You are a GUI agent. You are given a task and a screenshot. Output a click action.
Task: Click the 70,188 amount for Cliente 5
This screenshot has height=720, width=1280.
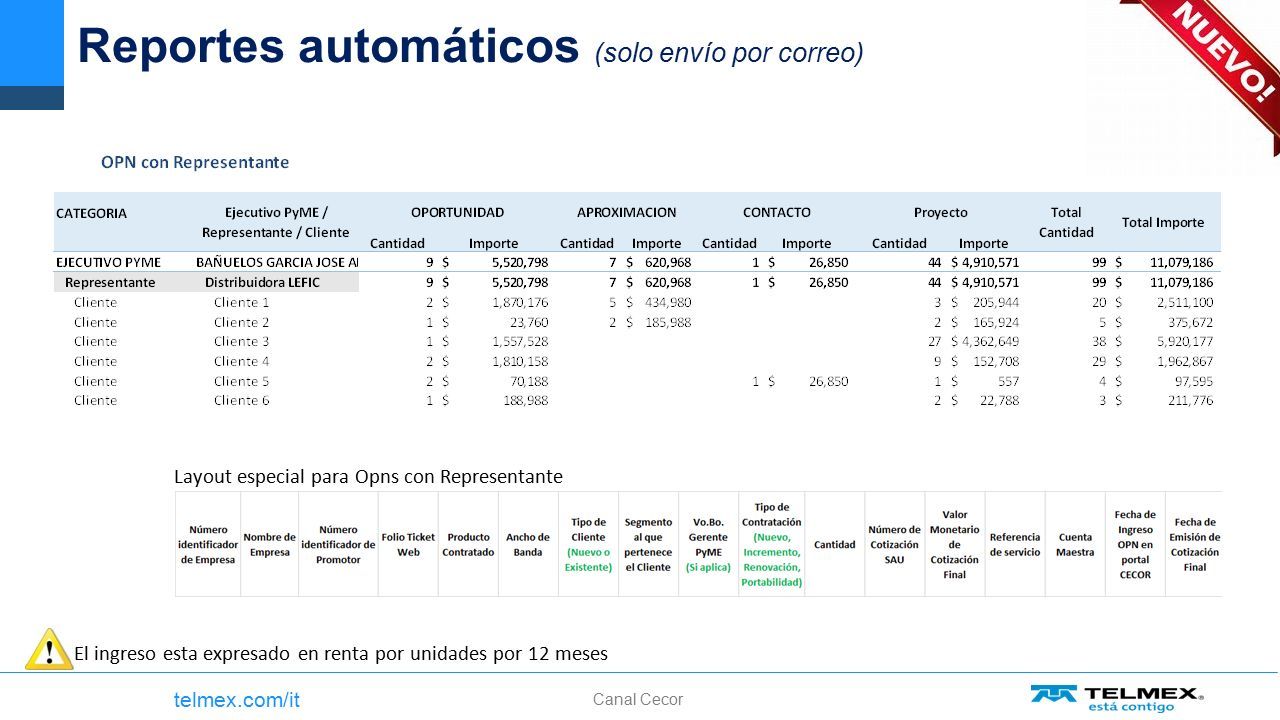tap(527, 381)
